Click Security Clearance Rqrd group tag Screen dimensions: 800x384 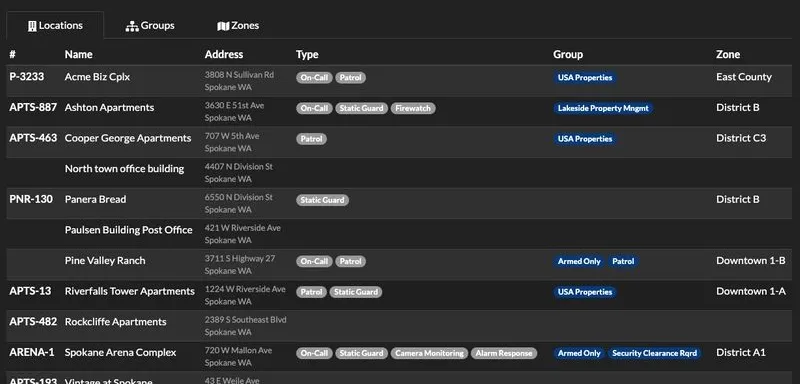pyautogui.click(x=655, y=353)
